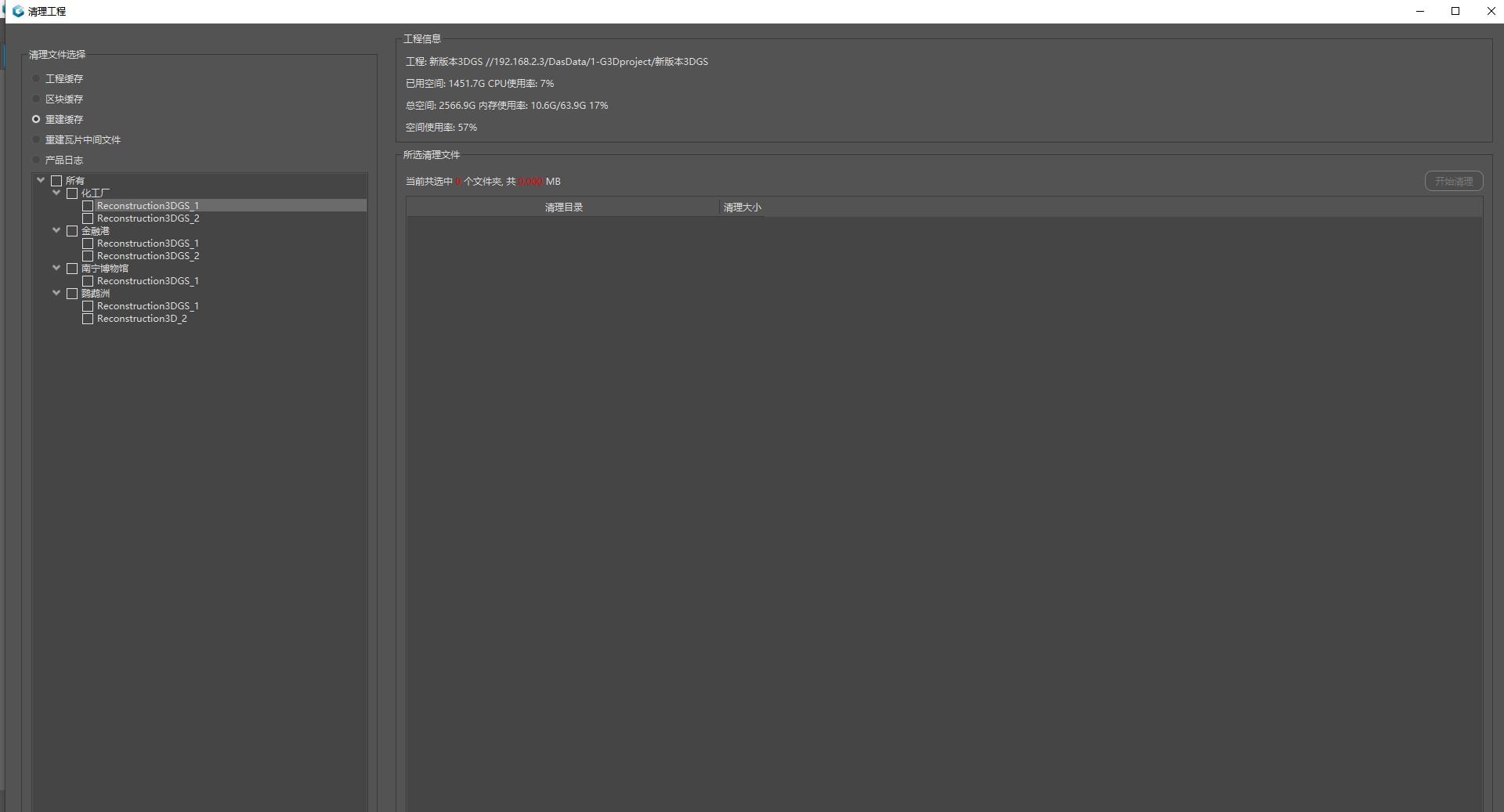The image size is (1504, 812).
Task: Select Reconstruction3DGS_1 row label under 鹦鹉洲
Action: [x=148, y=306]
